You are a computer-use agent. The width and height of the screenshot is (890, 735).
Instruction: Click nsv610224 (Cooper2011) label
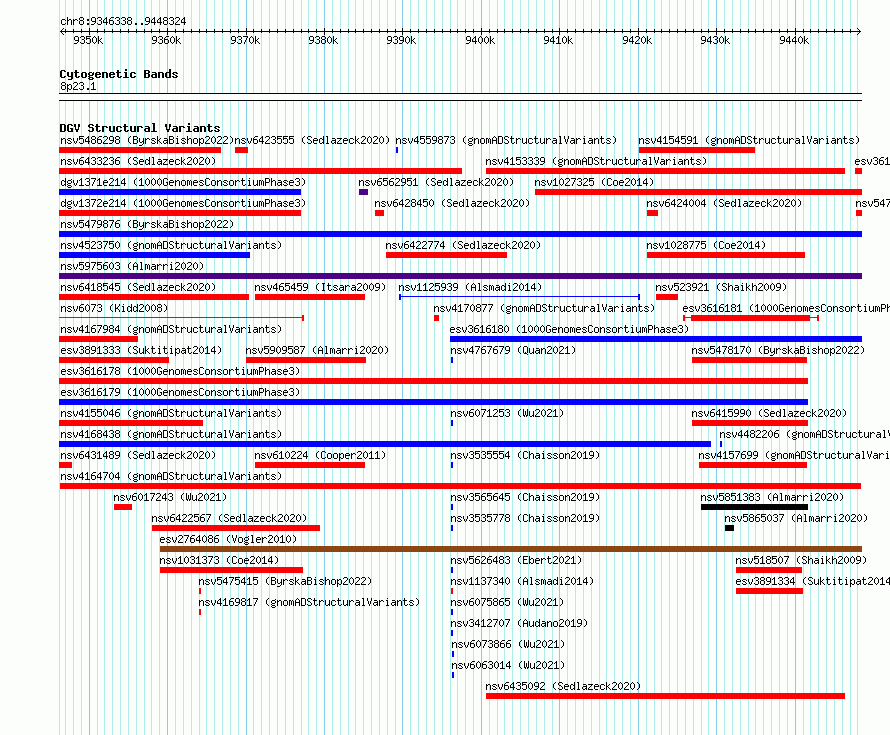[x=320, y=455]
